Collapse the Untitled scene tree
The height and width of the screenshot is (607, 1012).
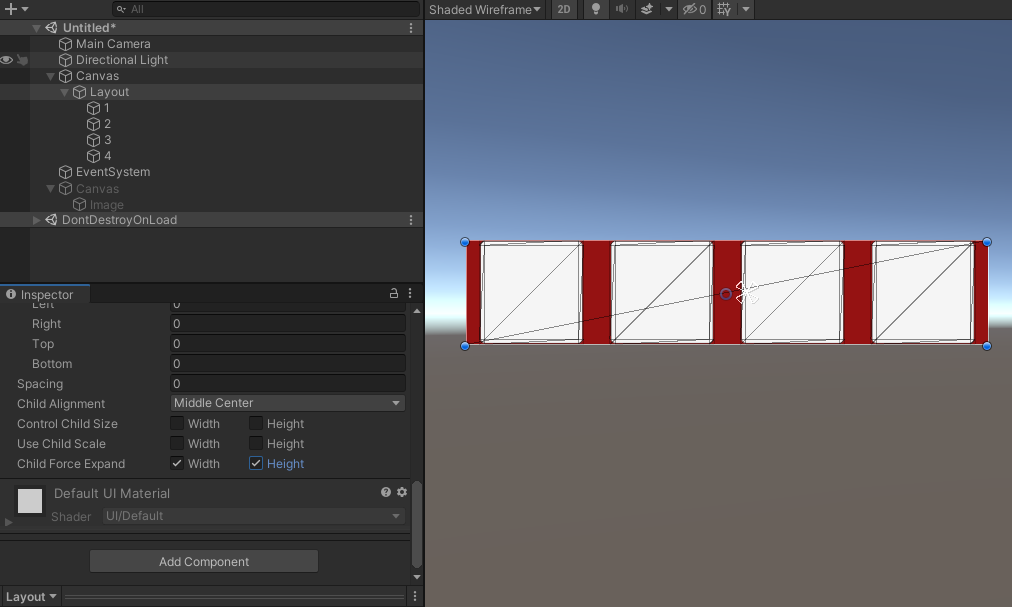[36, 28]
